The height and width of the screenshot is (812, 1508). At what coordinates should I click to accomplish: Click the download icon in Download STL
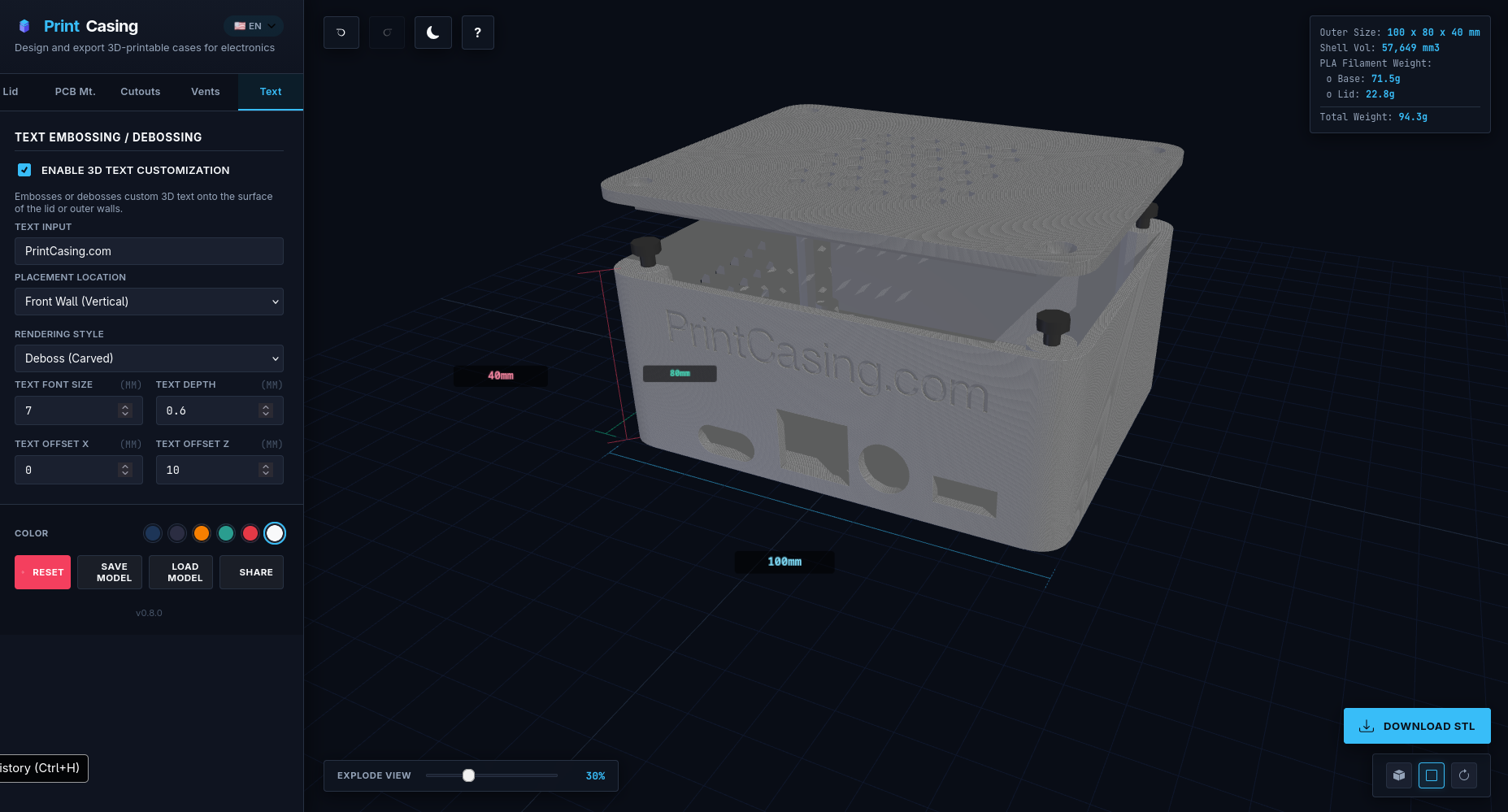(x=1367, y=726)
